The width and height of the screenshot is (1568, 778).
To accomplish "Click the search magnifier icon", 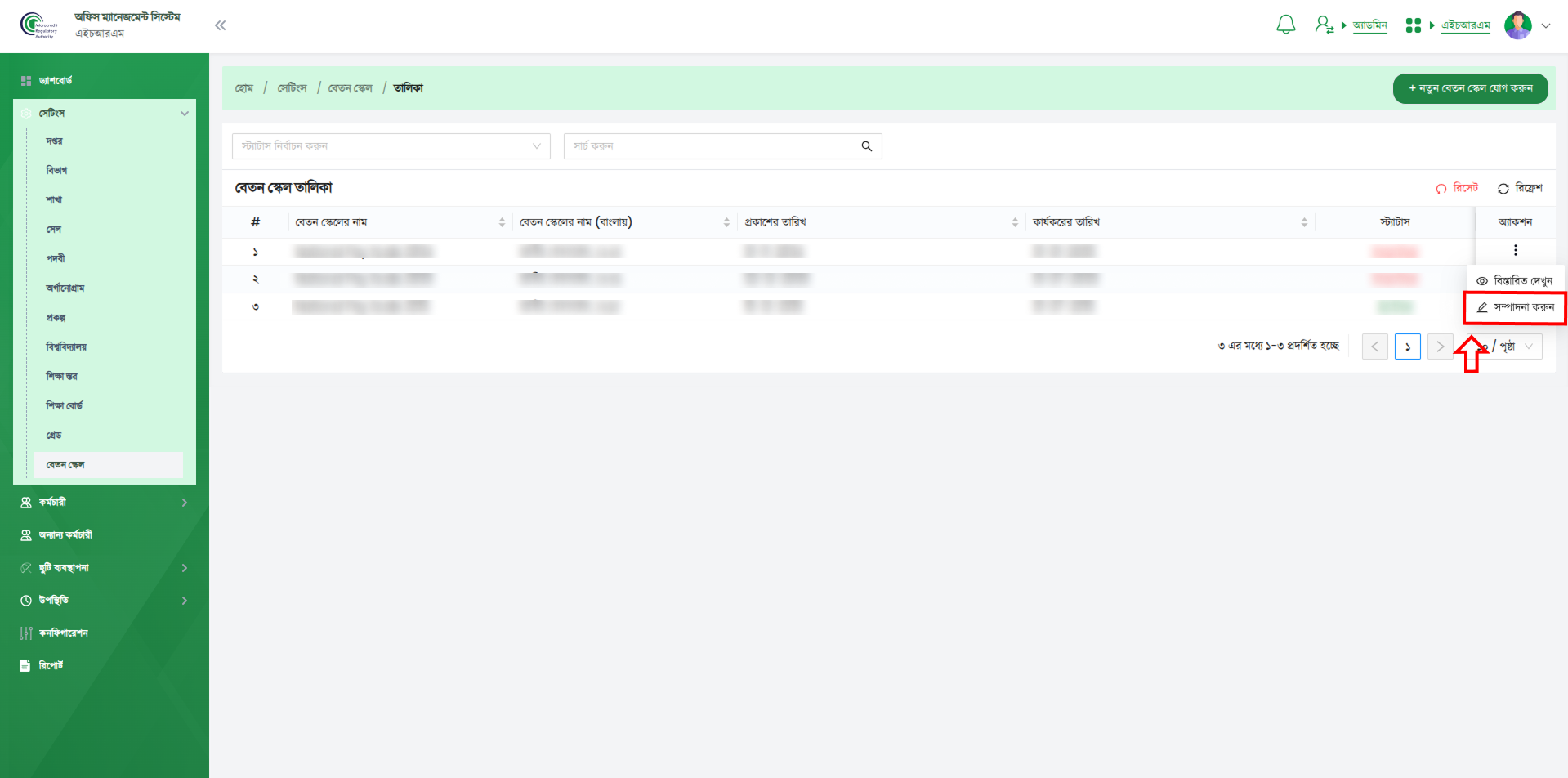I will tap(866, 146).
